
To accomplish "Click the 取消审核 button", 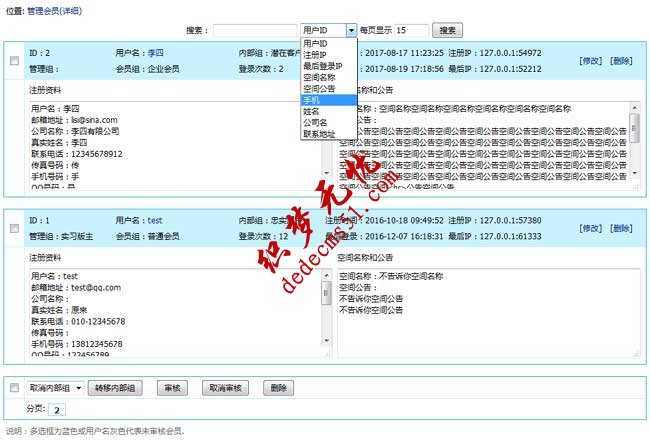I will [x=226, y=388].
